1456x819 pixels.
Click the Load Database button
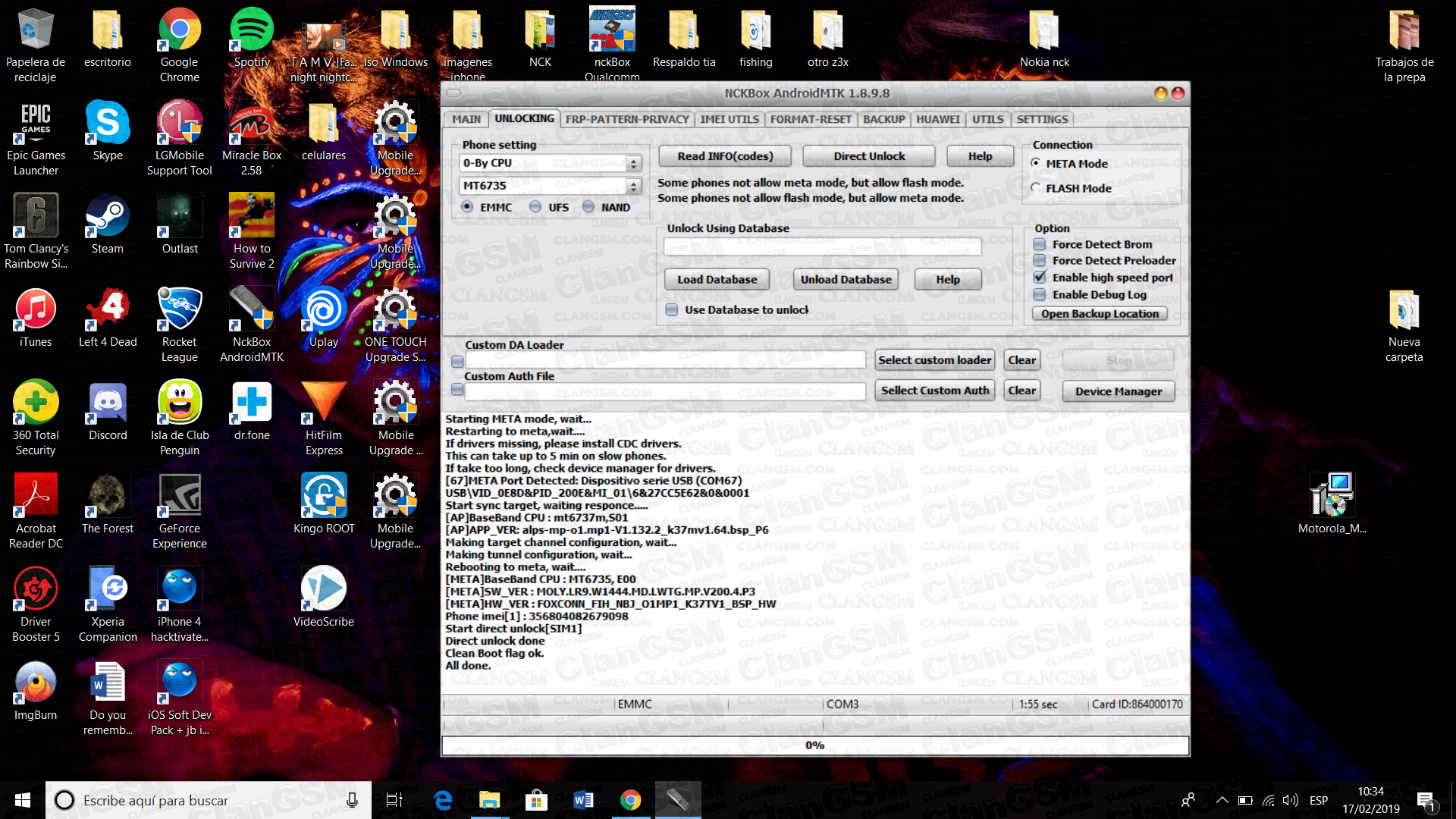[x=717, y=279]
